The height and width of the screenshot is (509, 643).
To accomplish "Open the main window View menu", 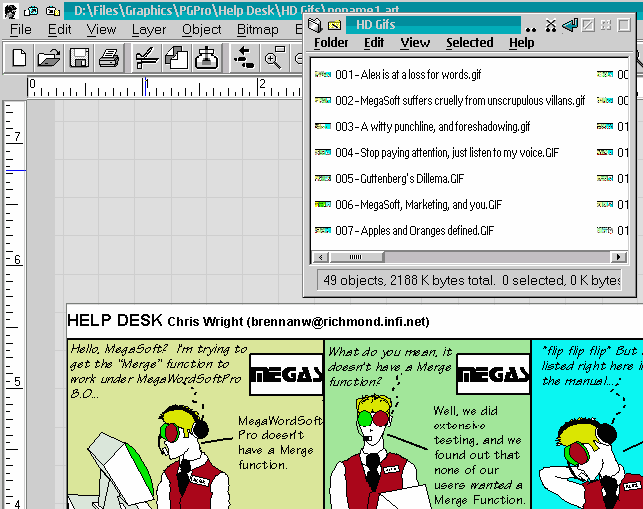I will 101,30.
